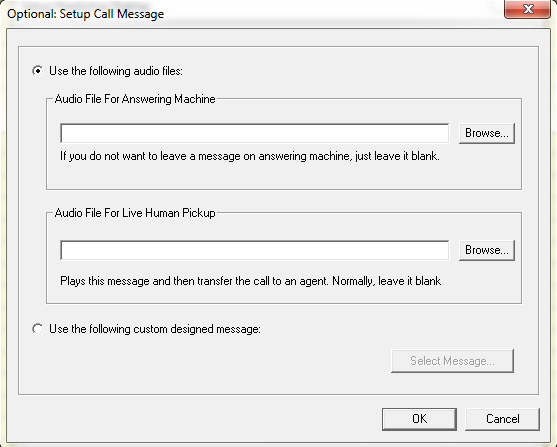Confirm the dialog with OK
This screenshot has height=447, width=557.
[x=420, y=419]
